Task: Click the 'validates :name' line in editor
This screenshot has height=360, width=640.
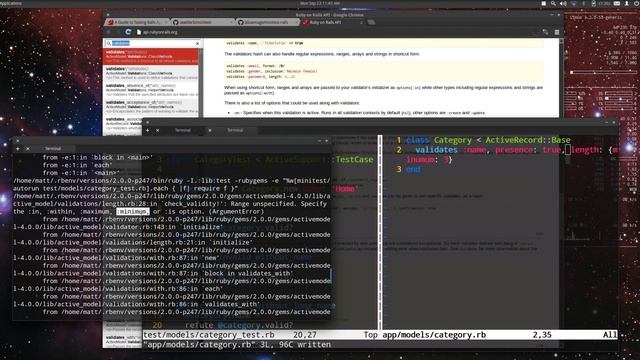Action: click(x=512, y=150)
